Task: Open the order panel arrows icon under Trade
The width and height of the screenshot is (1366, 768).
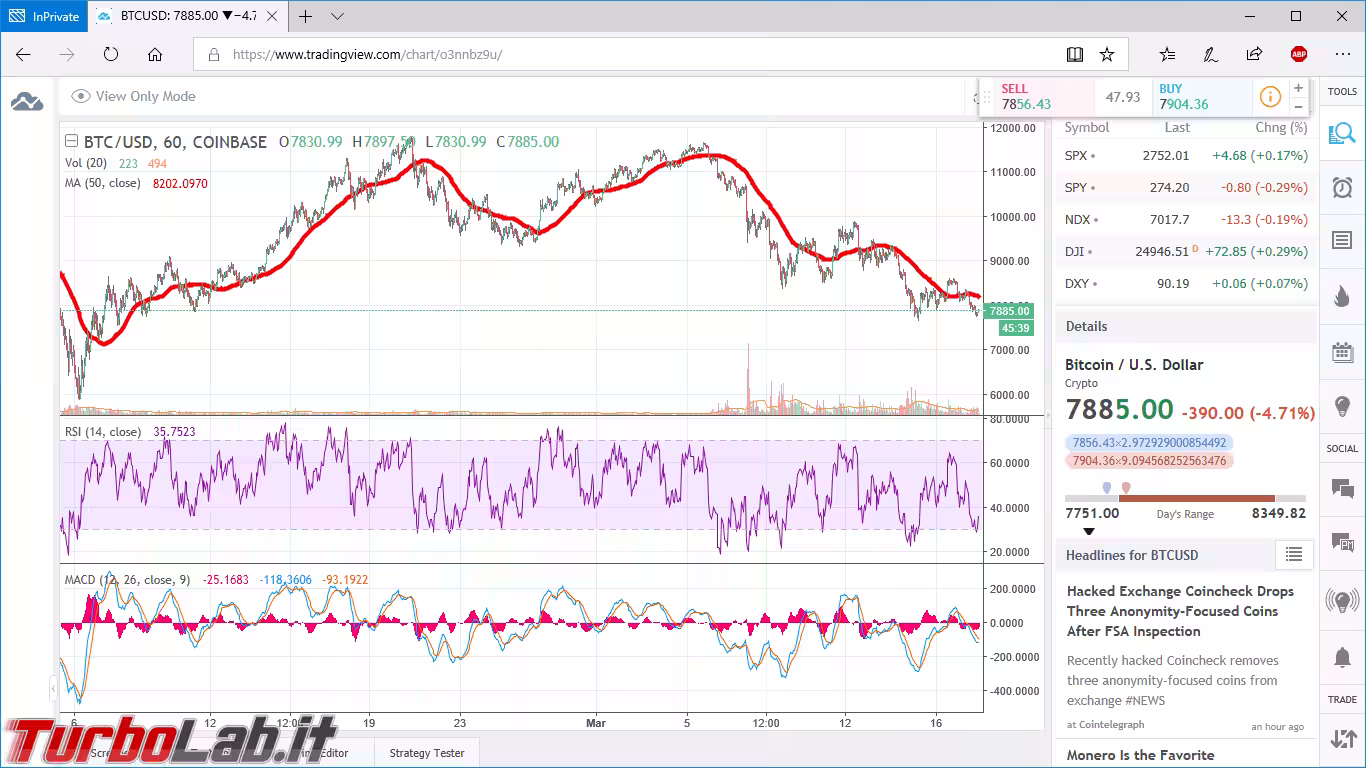Action: [1342, 740]
